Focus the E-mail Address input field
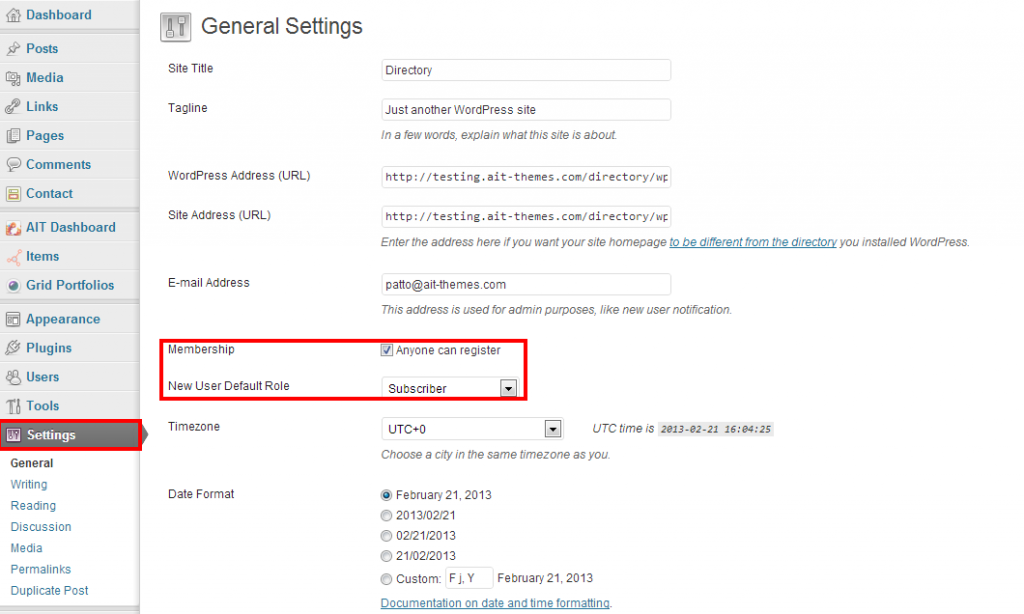Screen dimensions: 1024x614 click(526, 284)
